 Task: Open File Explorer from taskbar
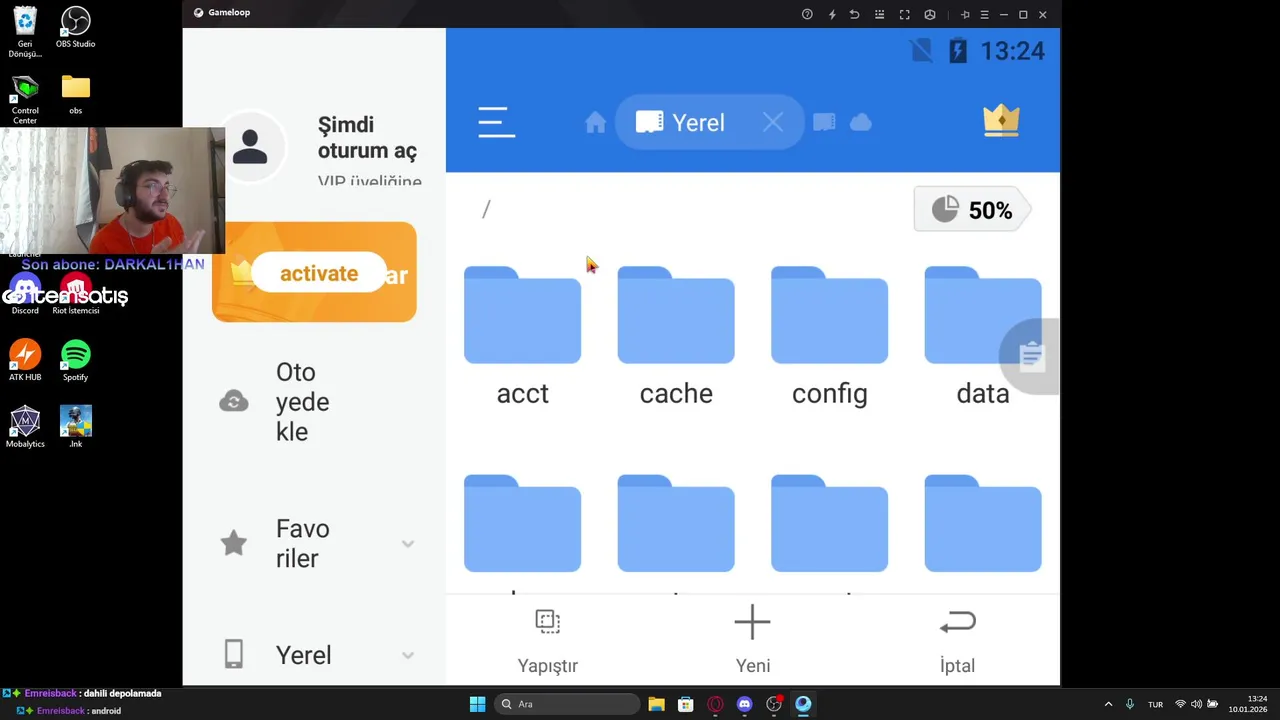point(656,704)
